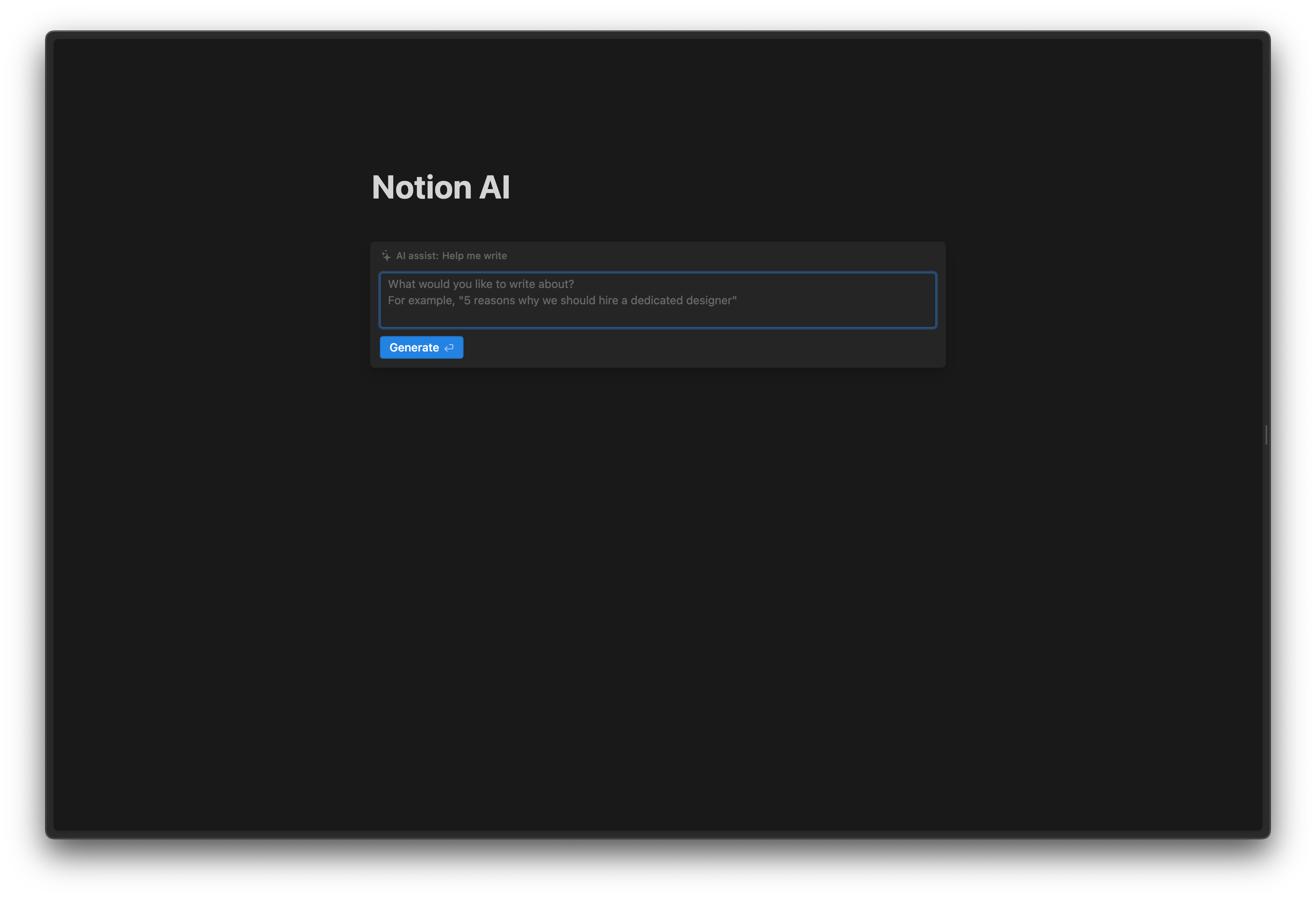This screenshot has width=1316, height=899.
Task: Click the 'AI assist: Help me write' label
Action: click(x=451, y=256)
